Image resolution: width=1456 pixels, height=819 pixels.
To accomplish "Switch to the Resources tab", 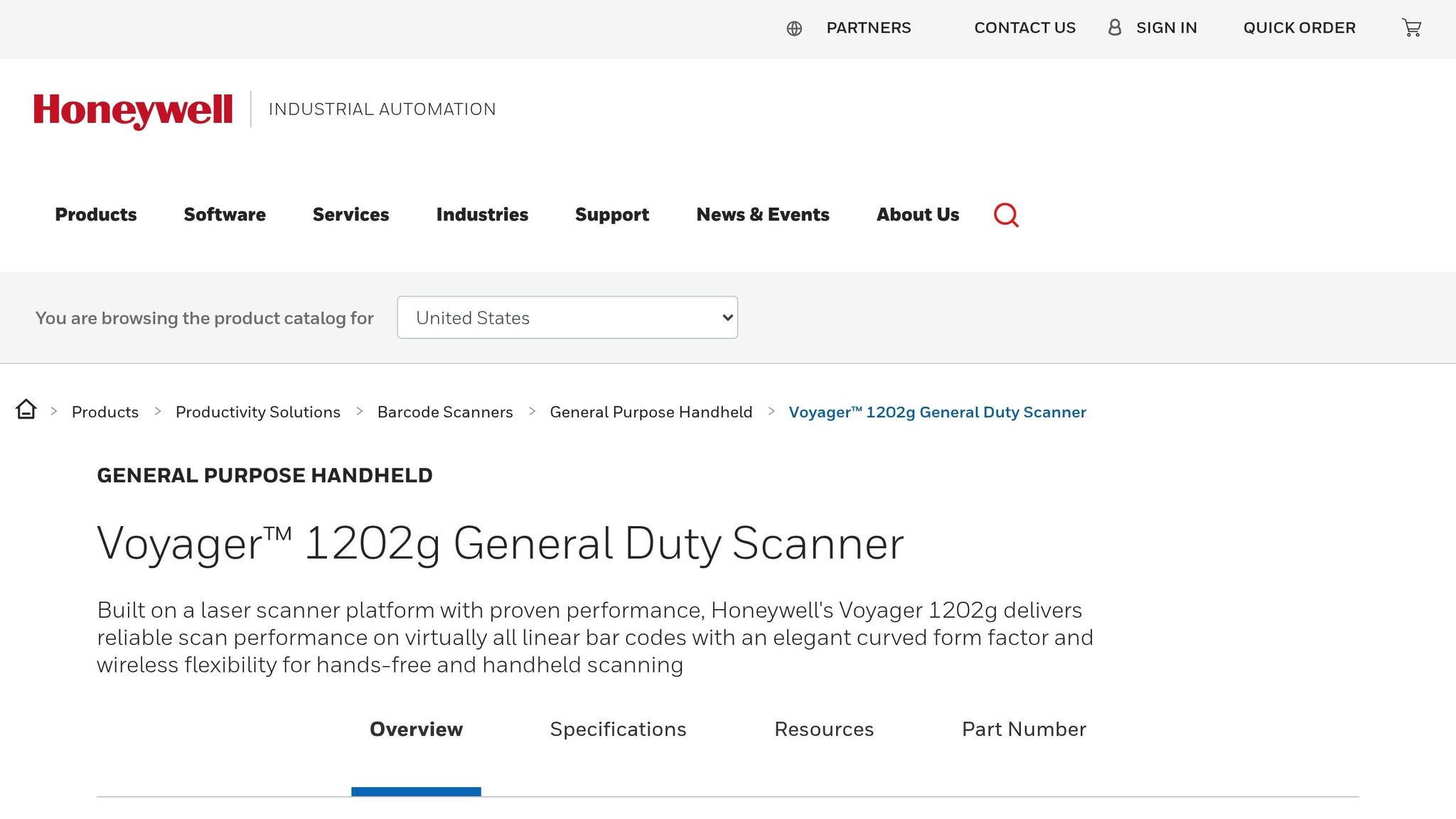I will click(x=824, y=729).
